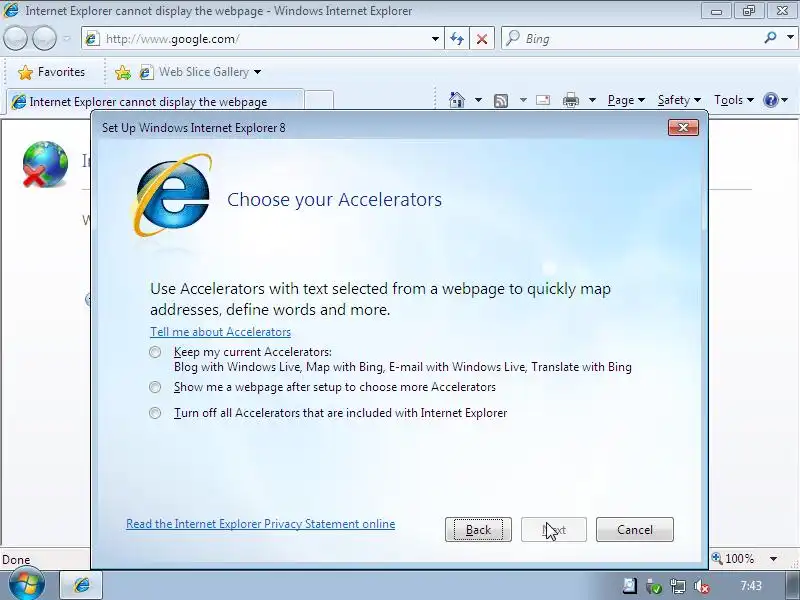Viewport: 800px width, 600px height.
Task: Click the Home icon in command bar
Action: (x=457, y=100)
